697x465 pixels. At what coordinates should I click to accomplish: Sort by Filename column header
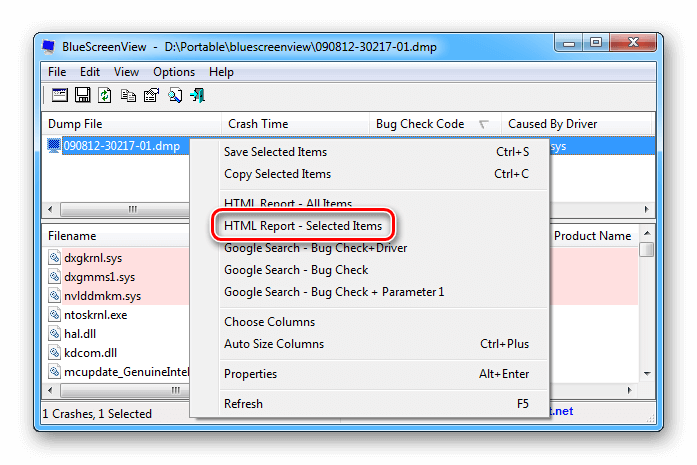click(116, 236)
